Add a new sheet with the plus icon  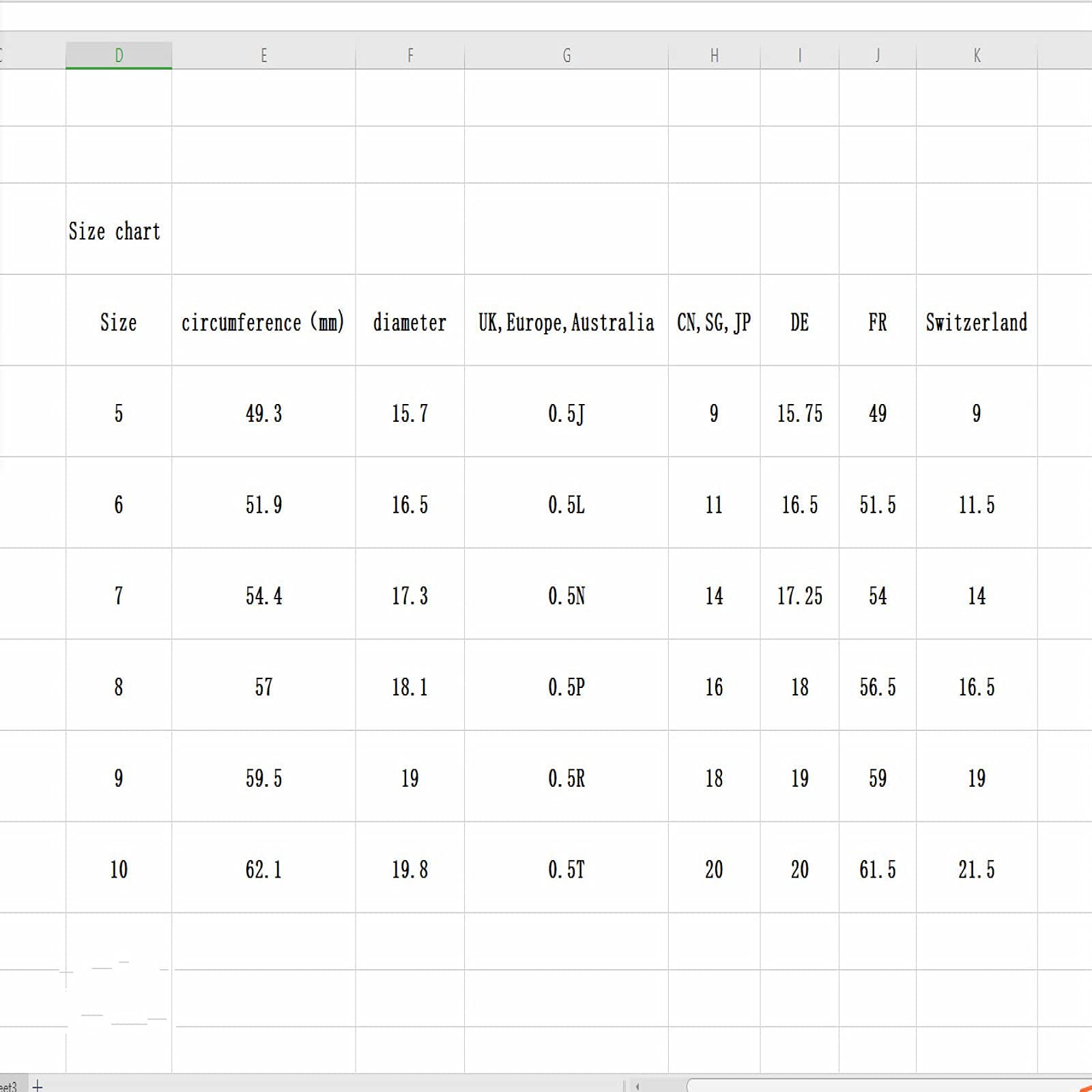pyautogui.click(x=38, y=1085)
